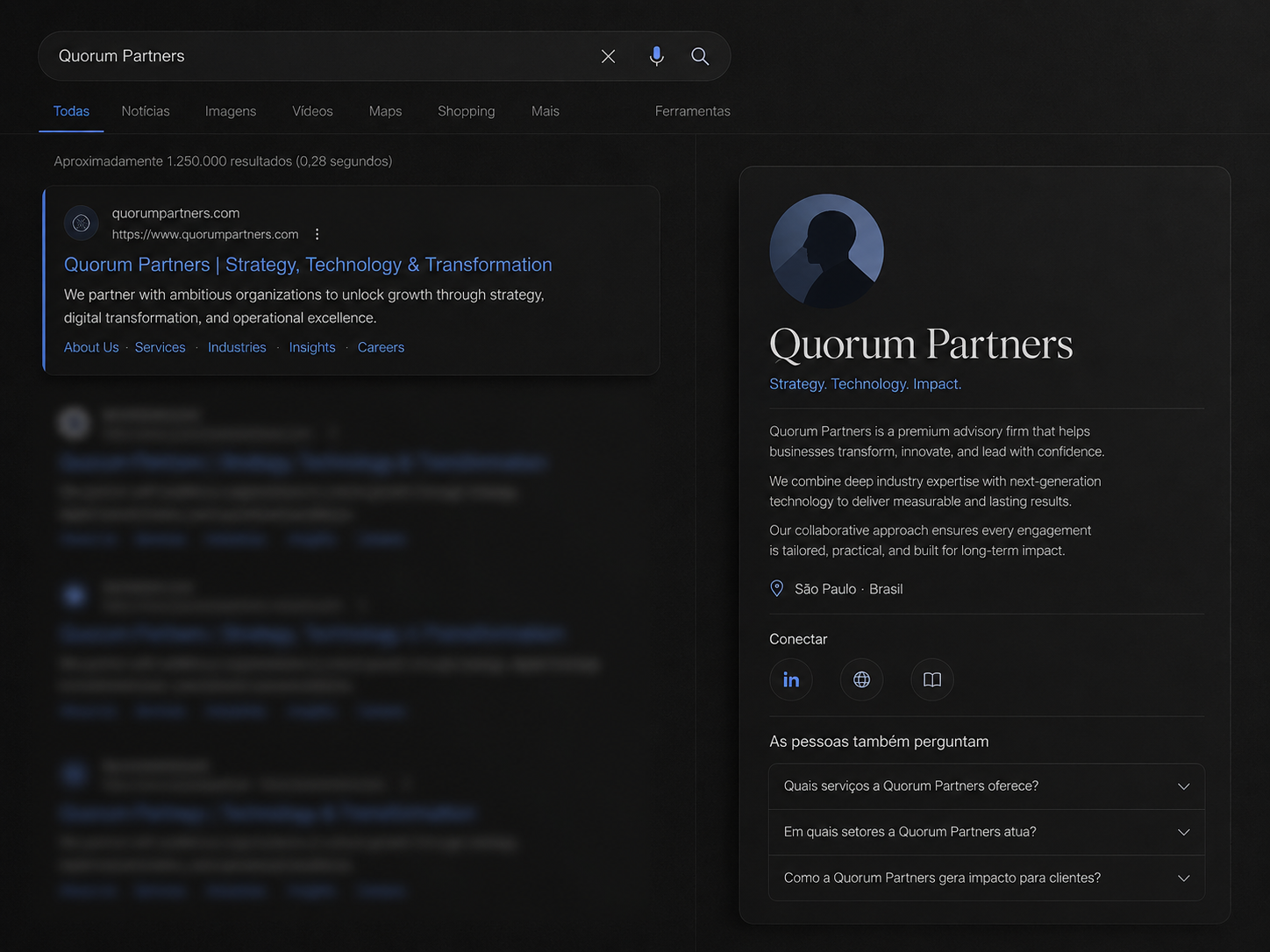Open Quorum Partners' LinkedIn profile icon
Viewport: 1270px width, 952px height.
click(x=791, y=679)
